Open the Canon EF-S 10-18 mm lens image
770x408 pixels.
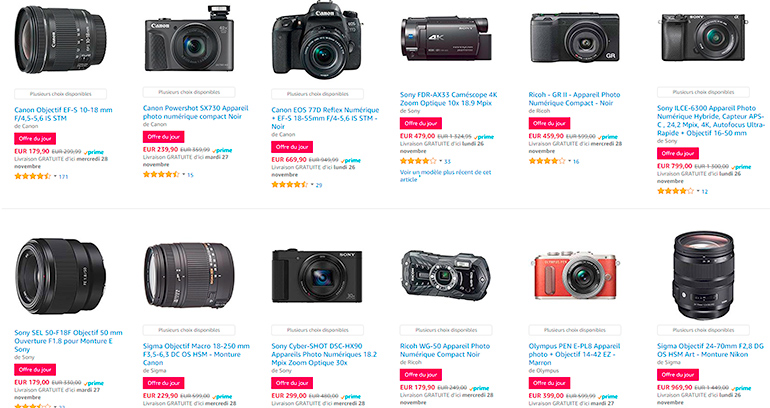pyautogui.click(x=57, y=45)
